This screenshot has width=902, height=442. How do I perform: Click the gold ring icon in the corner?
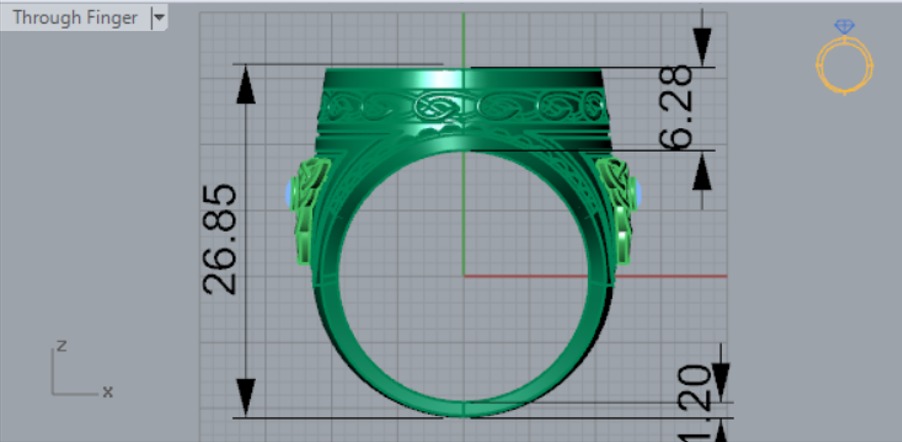844,57
